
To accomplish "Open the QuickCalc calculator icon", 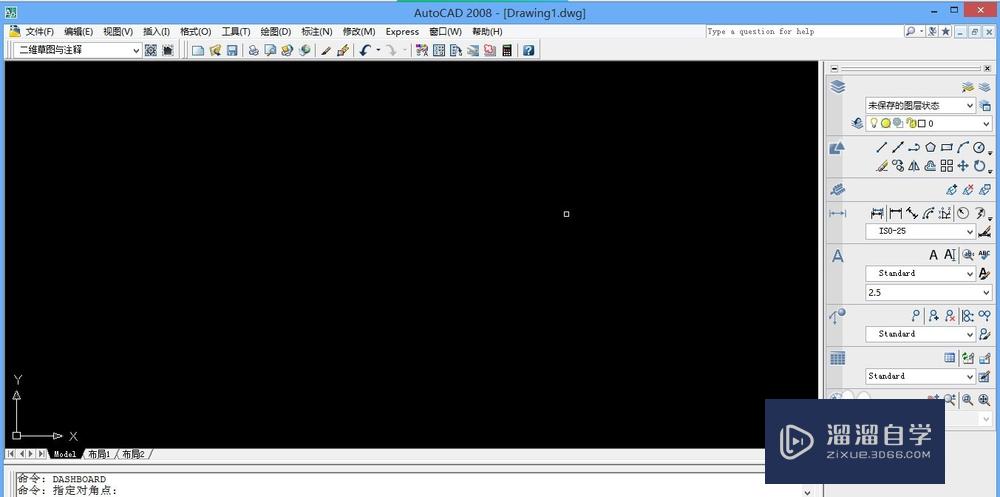I will tap(507, 50).
